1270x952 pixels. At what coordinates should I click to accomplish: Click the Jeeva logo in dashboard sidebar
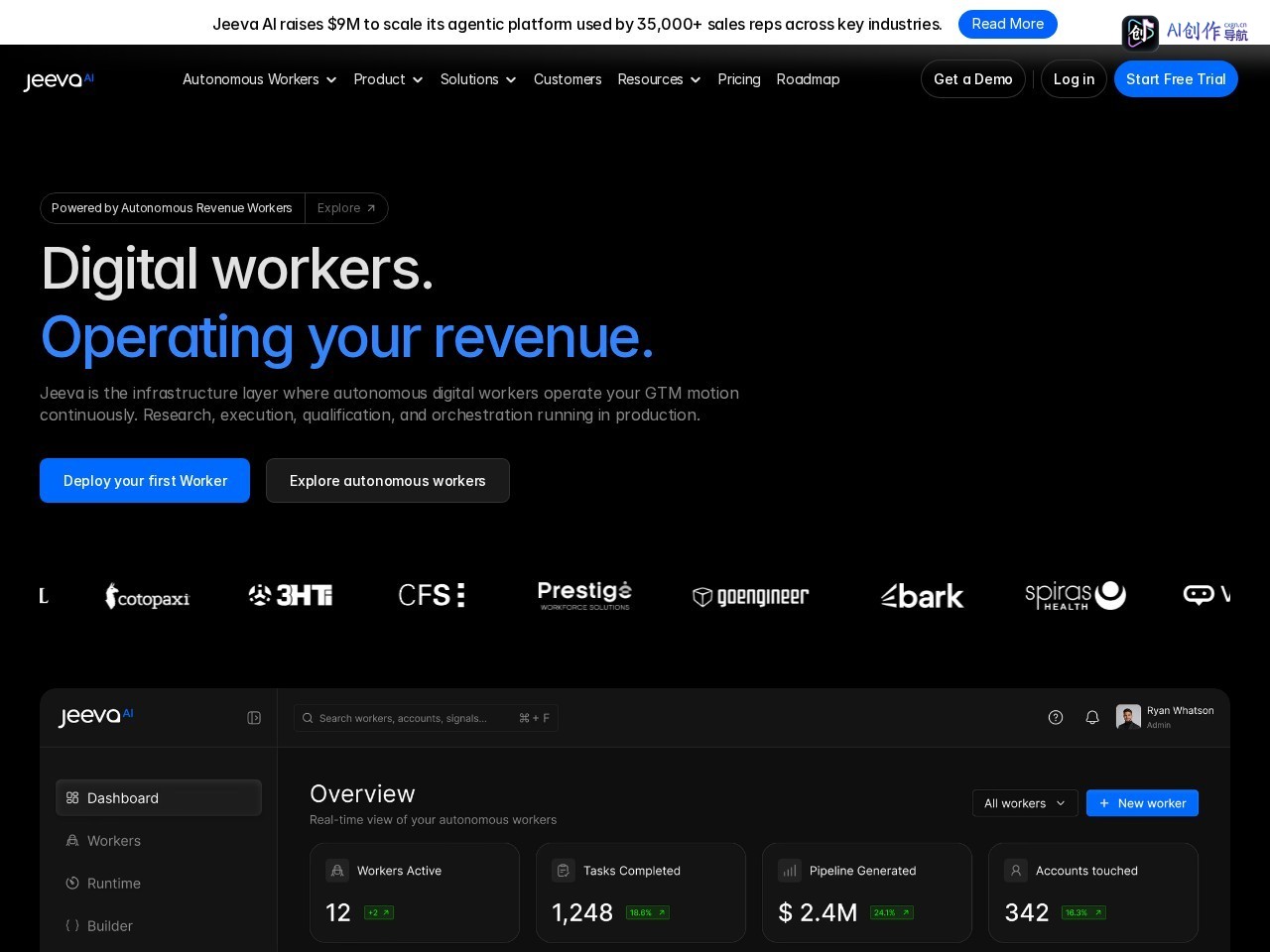(x=95, y=716)
